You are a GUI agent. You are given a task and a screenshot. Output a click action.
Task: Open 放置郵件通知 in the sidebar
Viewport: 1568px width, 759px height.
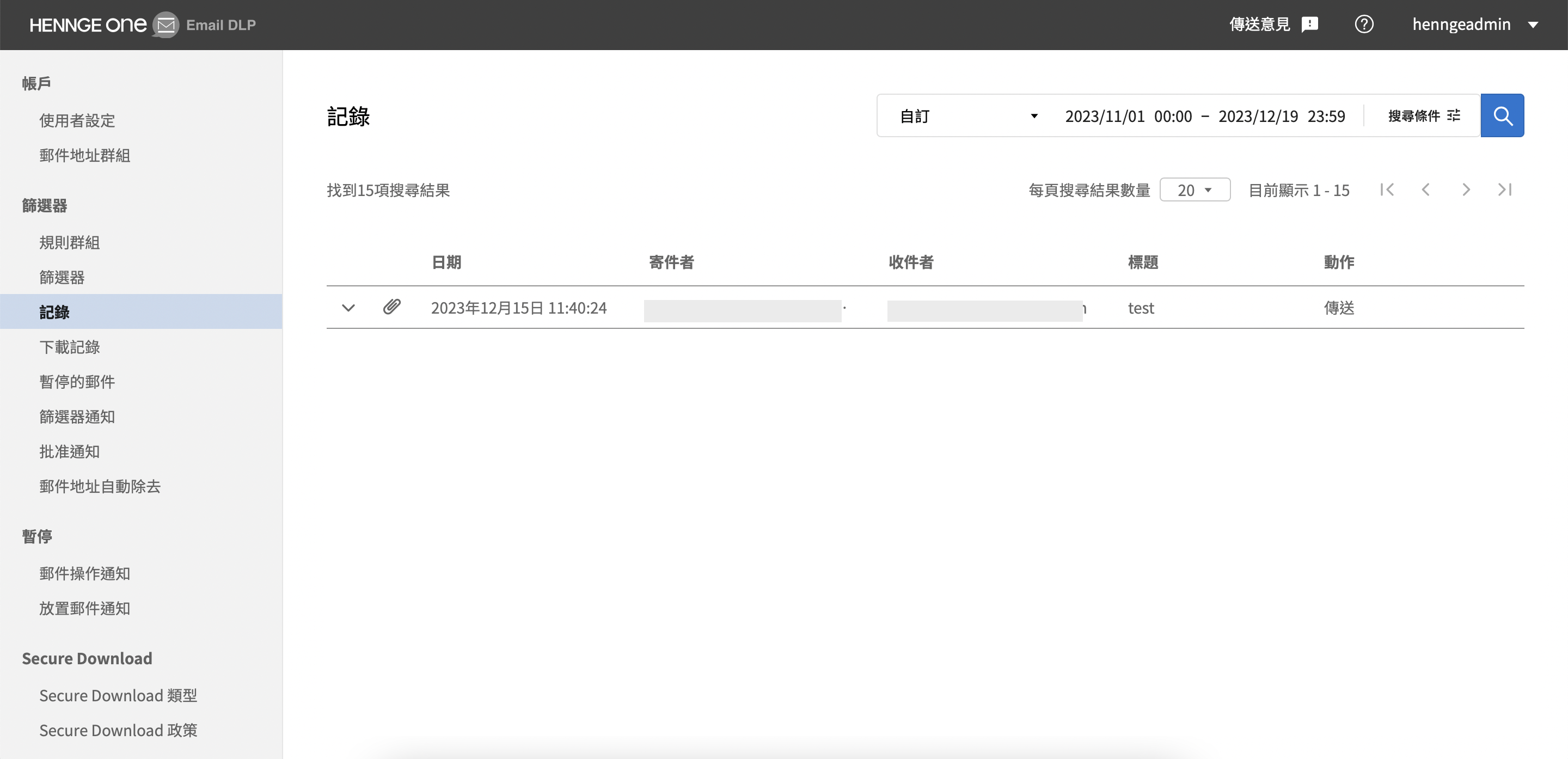point(84,608)
